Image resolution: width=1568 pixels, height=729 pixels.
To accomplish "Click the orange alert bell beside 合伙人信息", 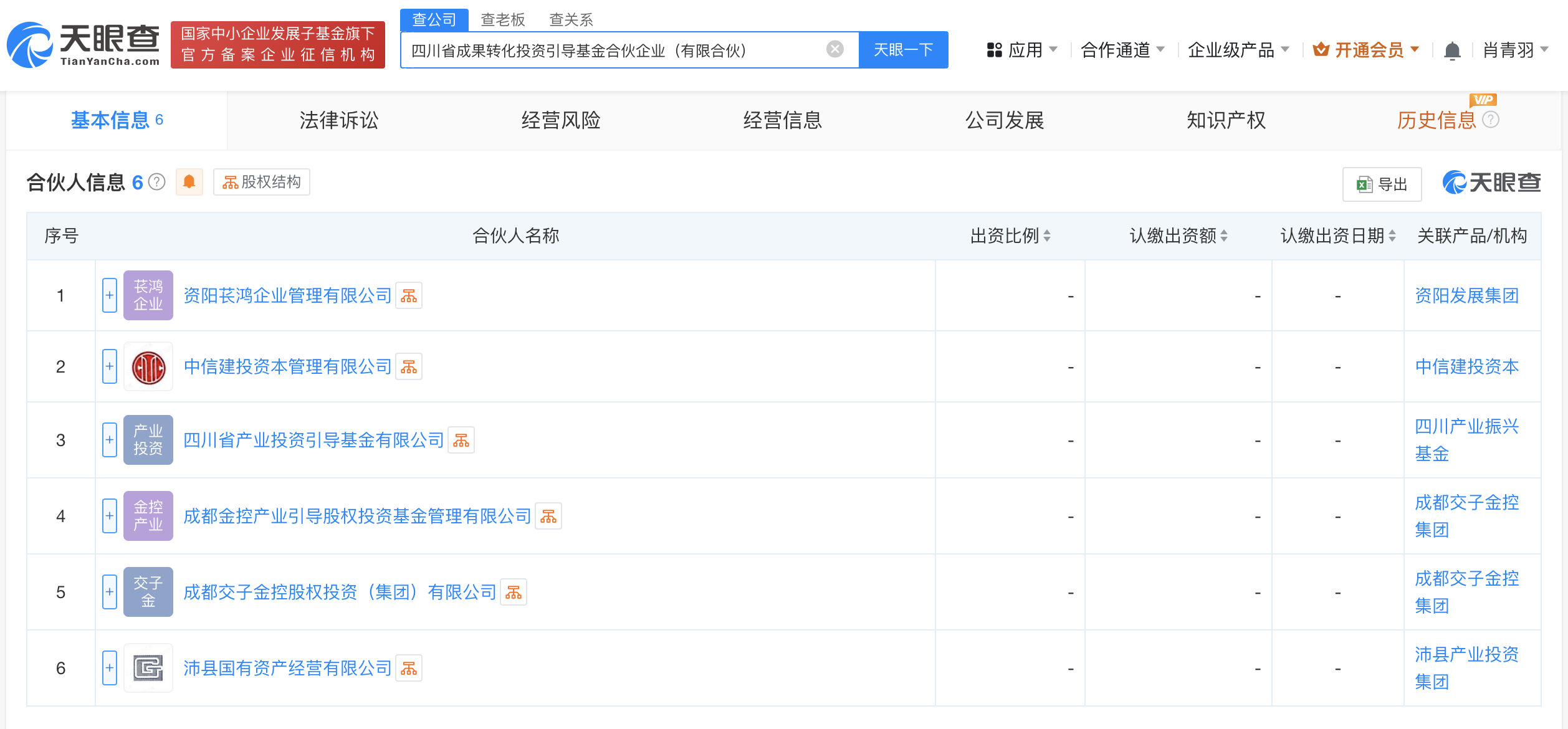I will tap(189, 182).
